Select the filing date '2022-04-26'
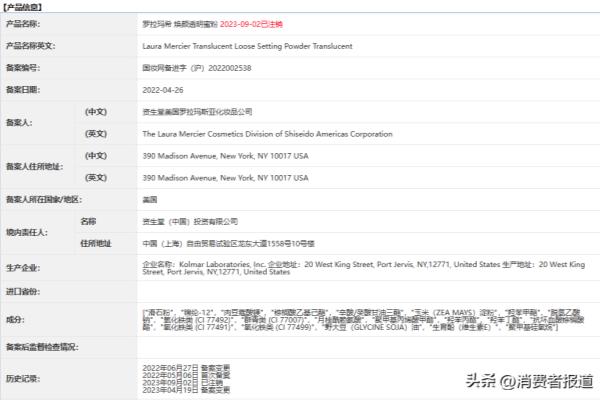Viewport: 600px width, 400px height. point(163,90)
